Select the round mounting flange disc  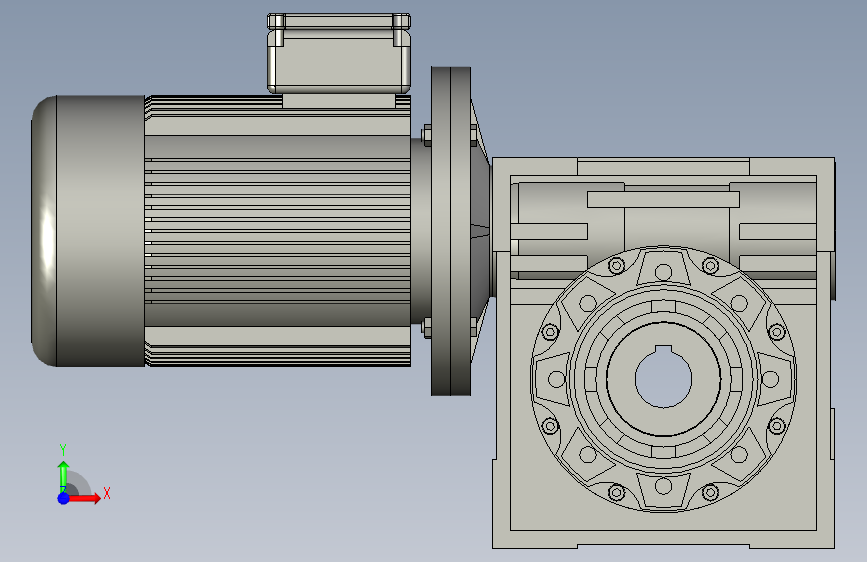(451, 231)
